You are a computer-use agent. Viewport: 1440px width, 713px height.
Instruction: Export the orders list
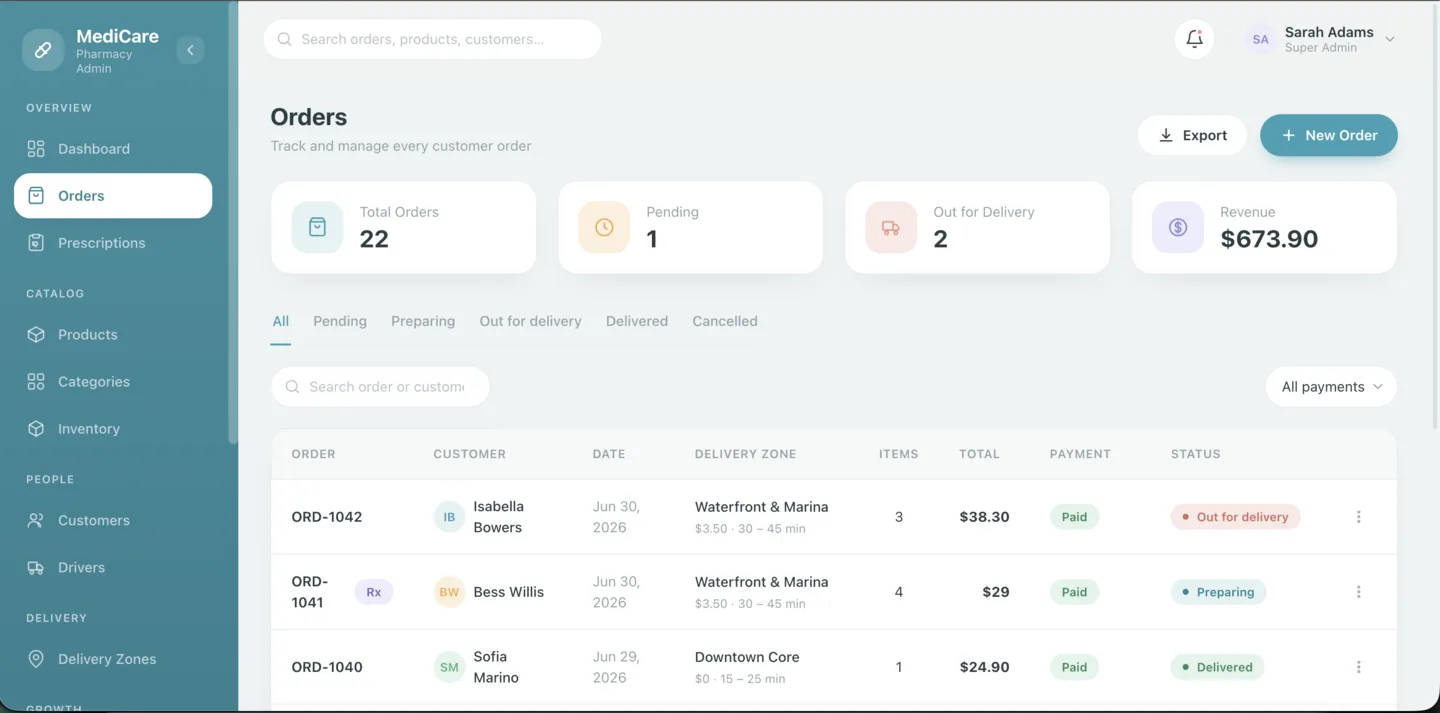(x=1192, y=135)
